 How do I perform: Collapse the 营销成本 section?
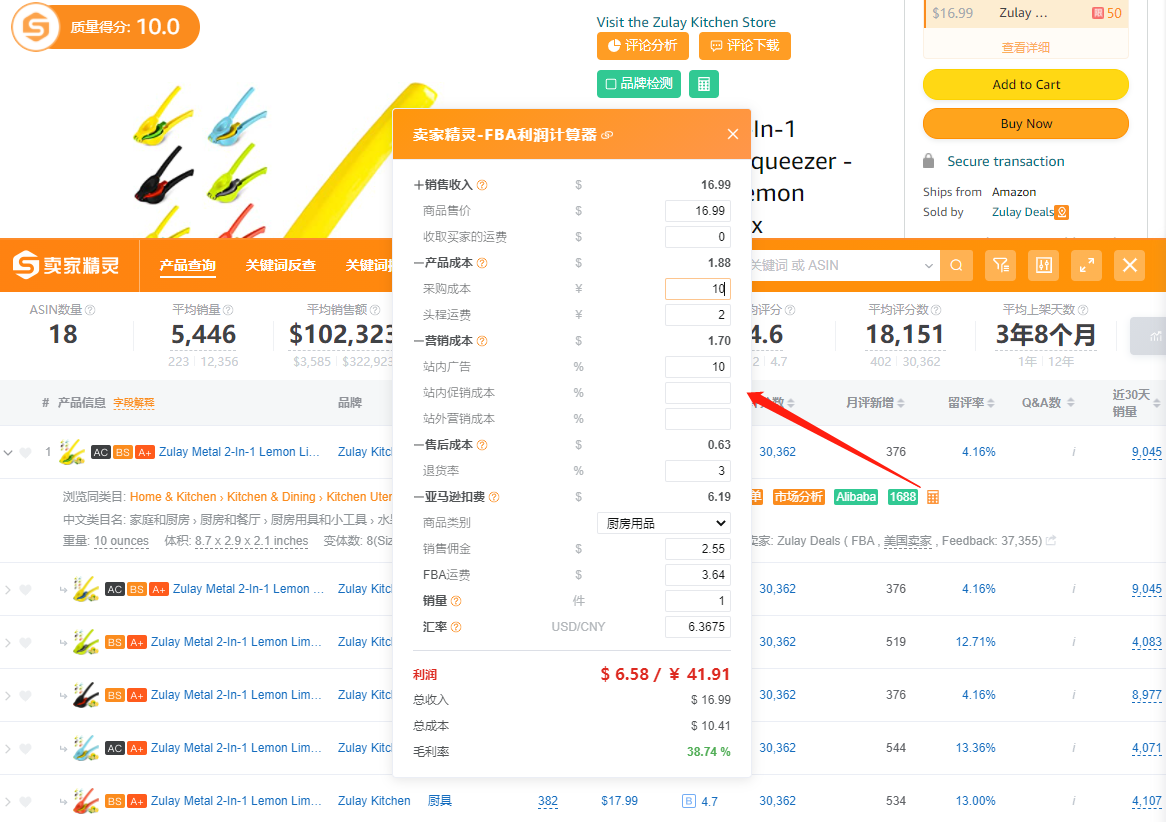419,341
